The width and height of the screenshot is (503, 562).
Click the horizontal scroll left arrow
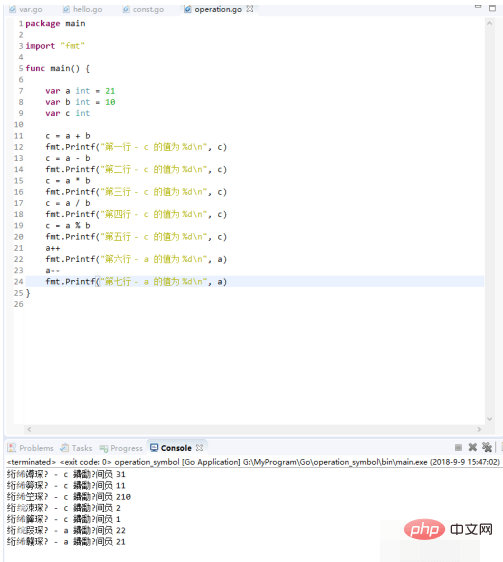click(x=29, y=429)
